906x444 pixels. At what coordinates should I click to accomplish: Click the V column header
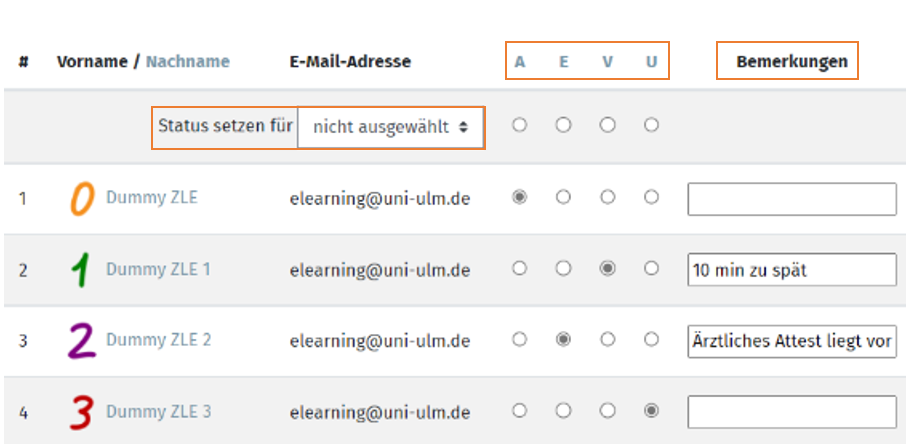[608, 61]
